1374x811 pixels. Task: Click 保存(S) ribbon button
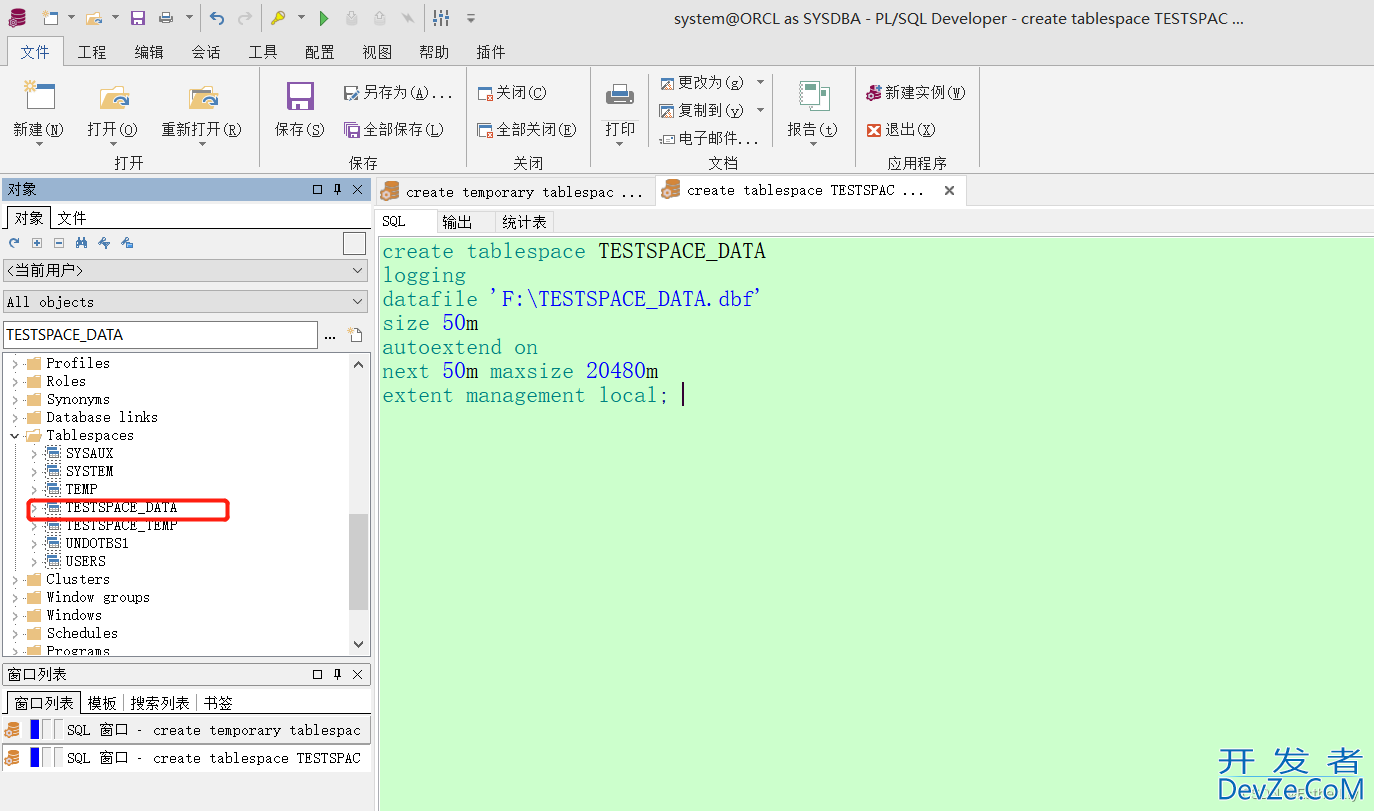(x=300, y=109)
